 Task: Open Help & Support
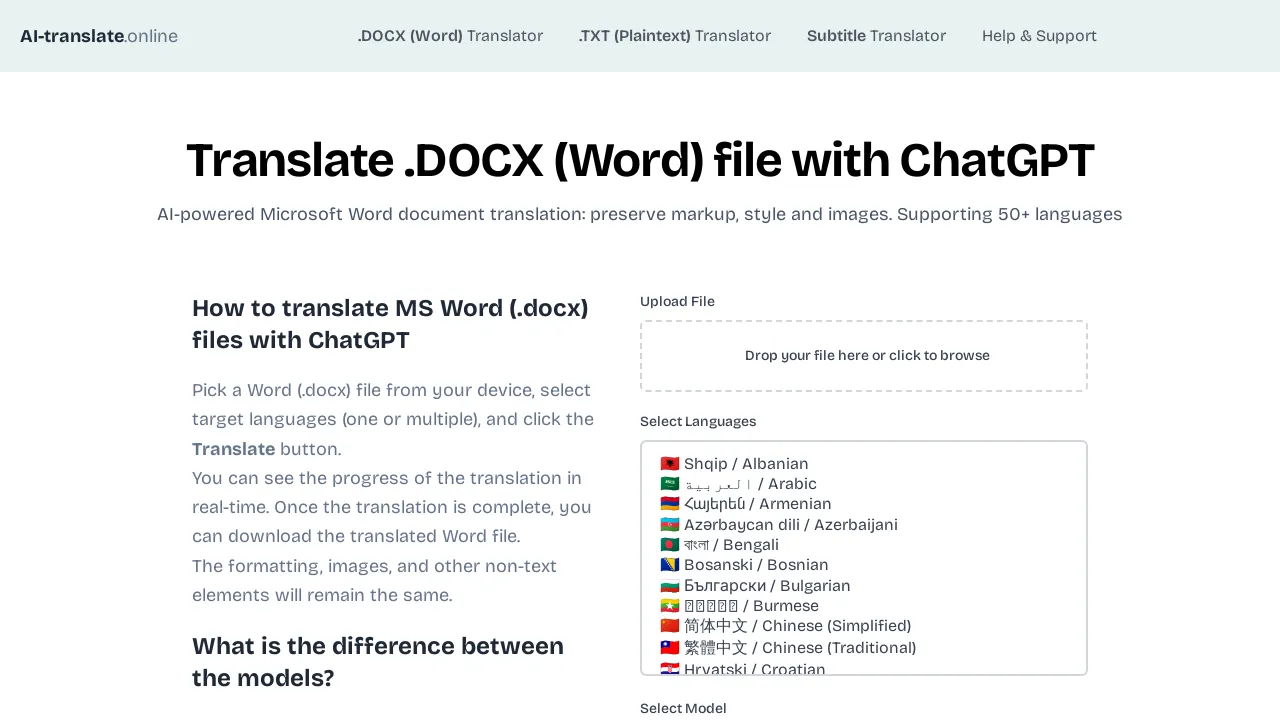pyautogui.click(x=1039, y=36)
